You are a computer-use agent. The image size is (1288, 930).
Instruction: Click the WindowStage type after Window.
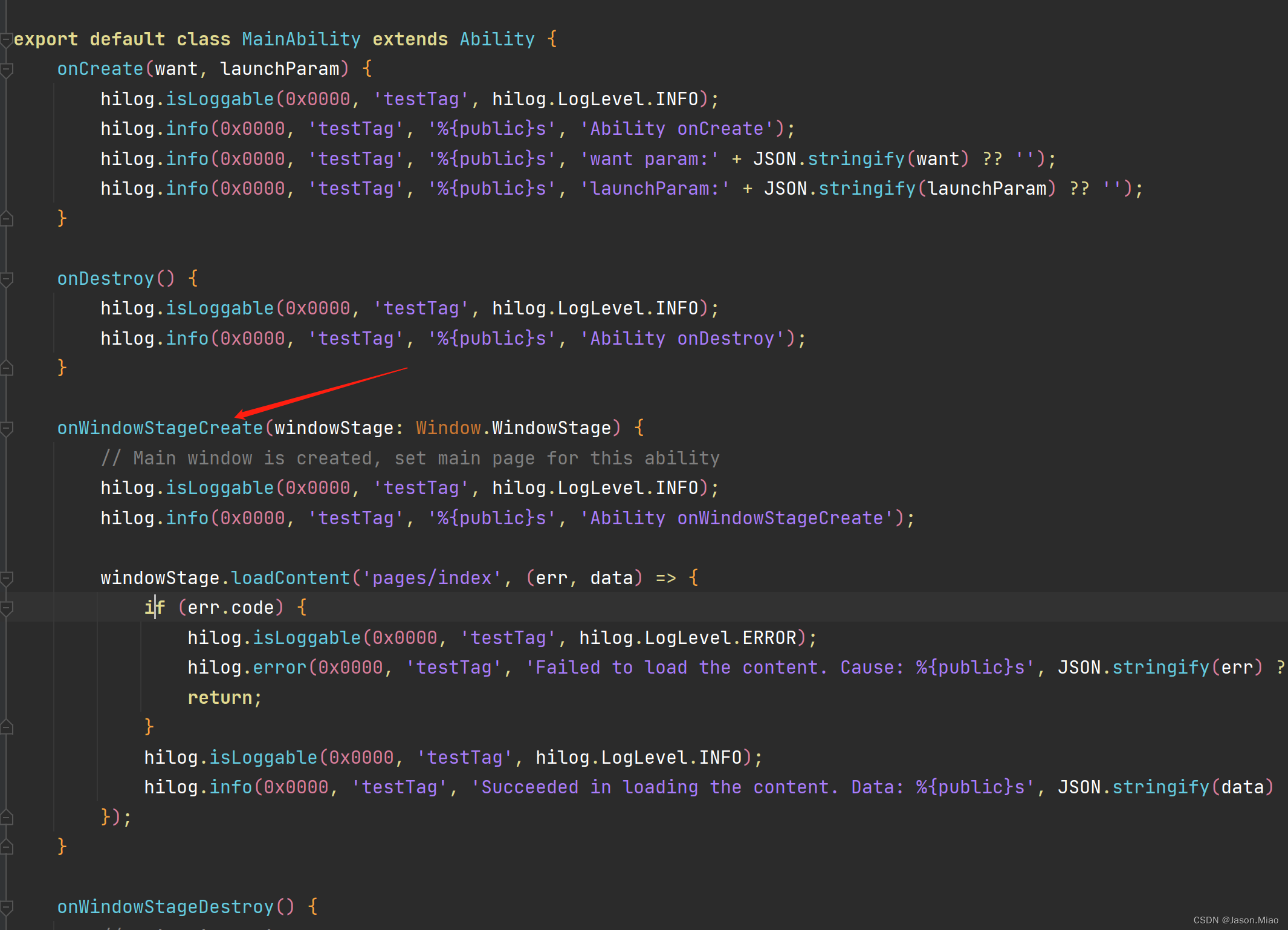(x=551, y=428)
